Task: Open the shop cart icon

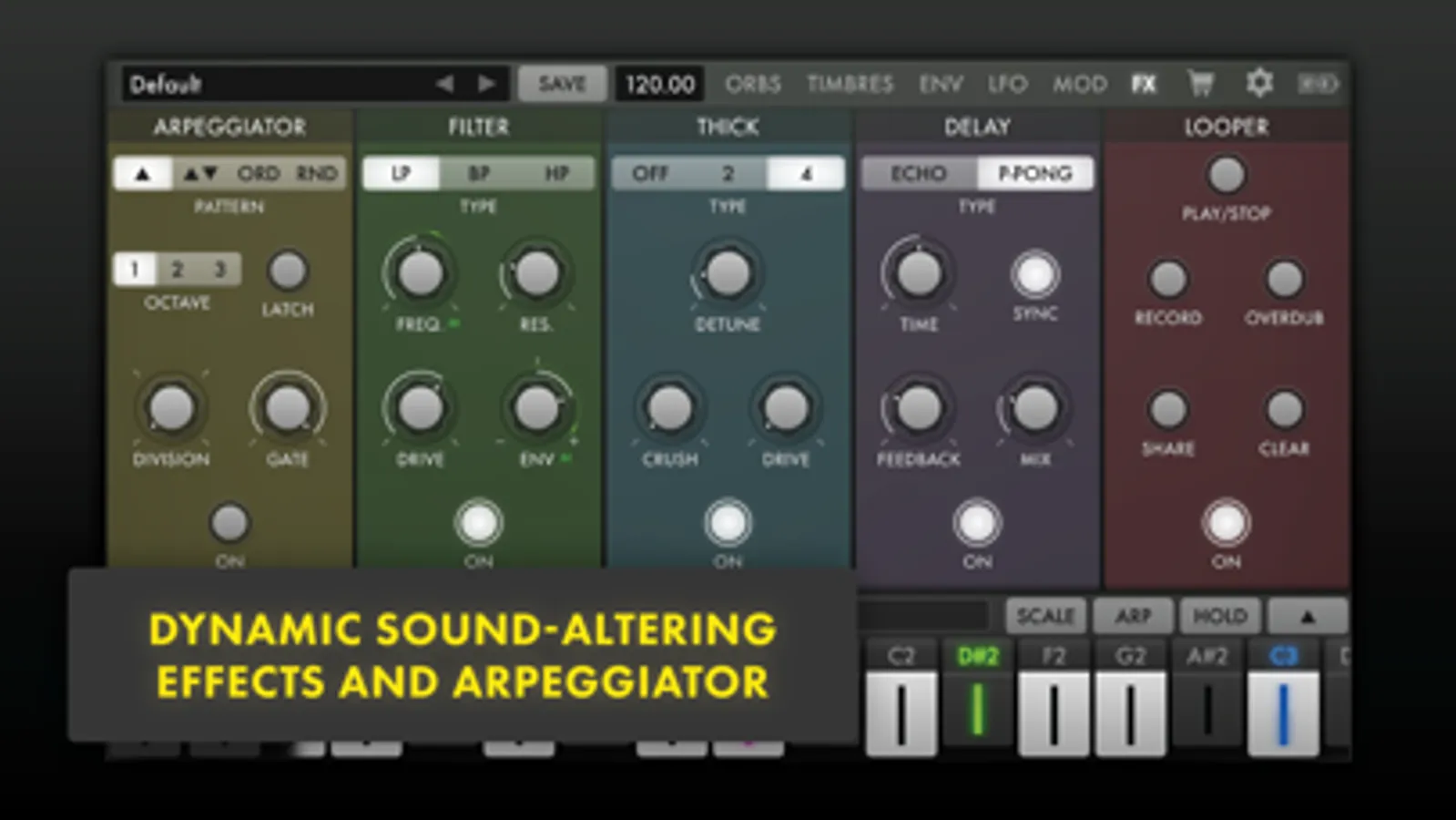Action: point(1201,84)
